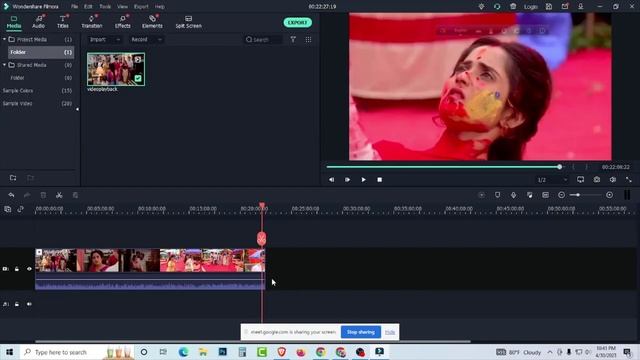Mute the audio track
This screenshot has width=640, height=360.
point(29,304)
